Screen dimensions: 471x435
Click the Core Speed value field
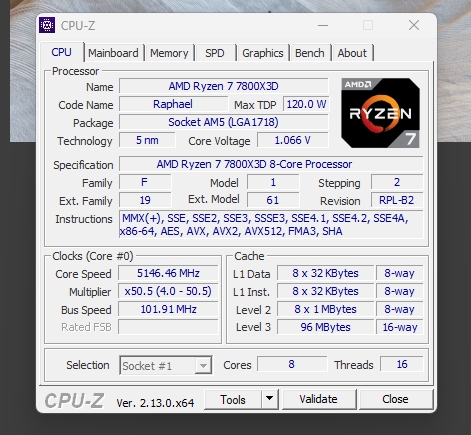coord(168,273)
